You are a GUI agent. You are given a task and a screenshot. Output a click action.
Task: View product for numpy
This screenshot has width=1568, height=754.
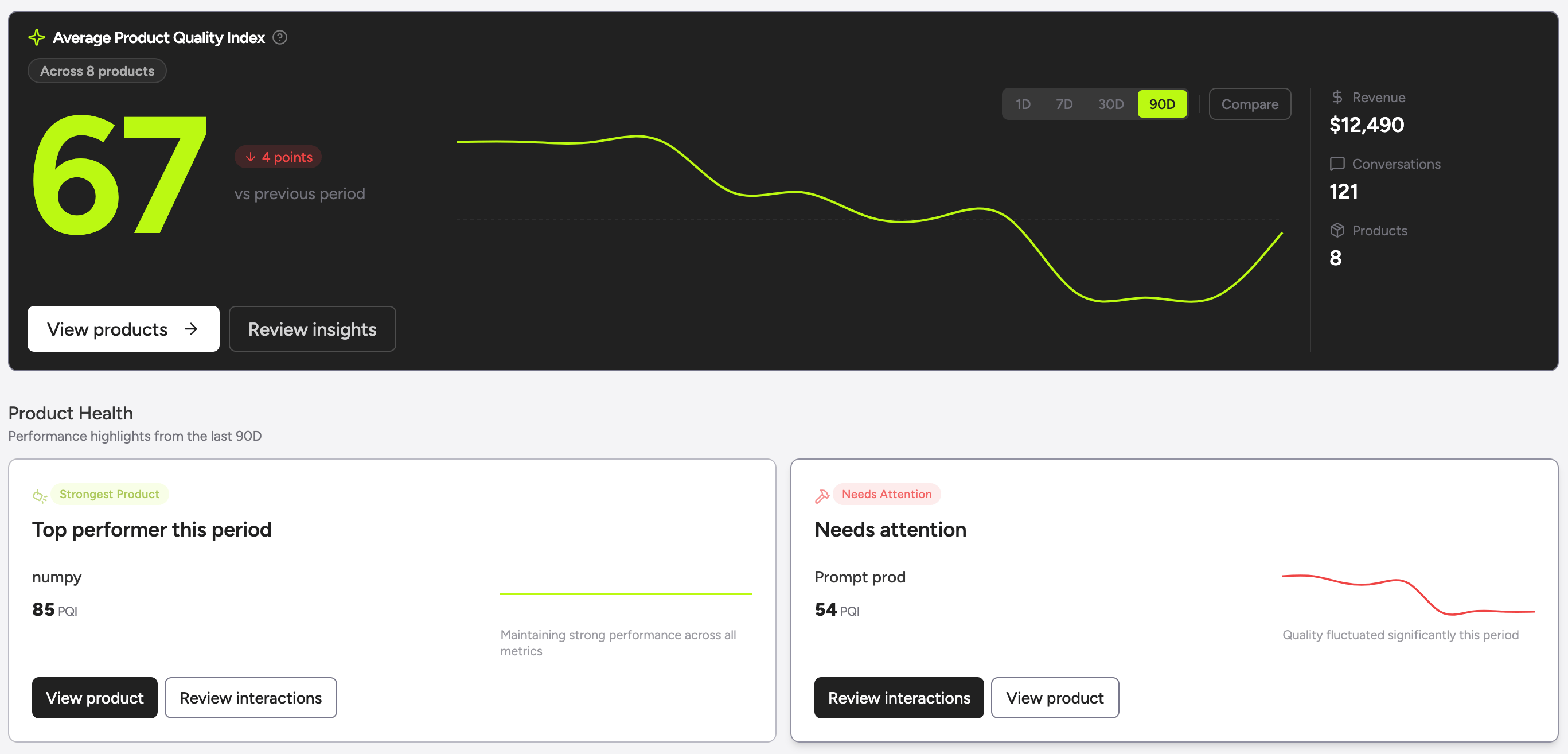click(95, 698)
